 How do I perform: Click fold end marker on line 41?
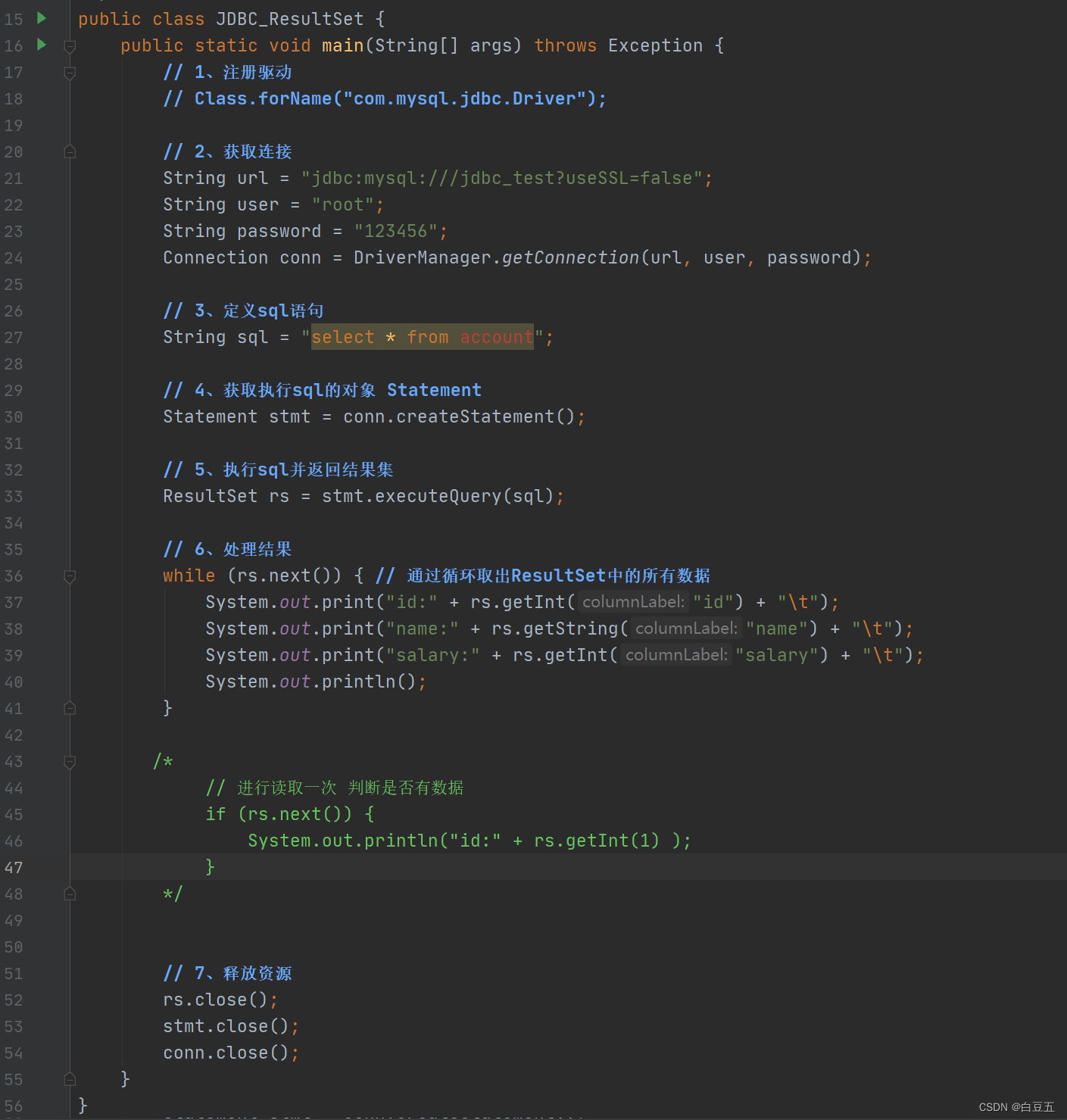click(70, 708)
